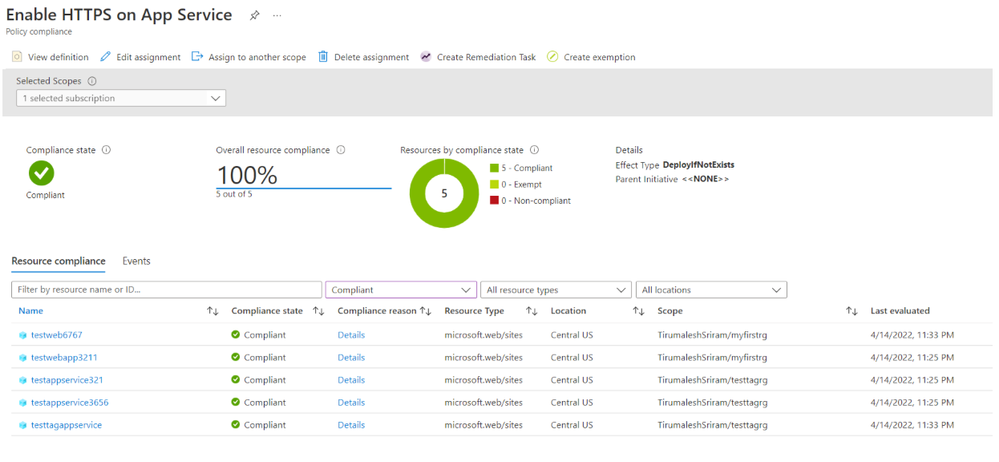Click the '0 - Exempt' legend swatch

tap(494, 185)
